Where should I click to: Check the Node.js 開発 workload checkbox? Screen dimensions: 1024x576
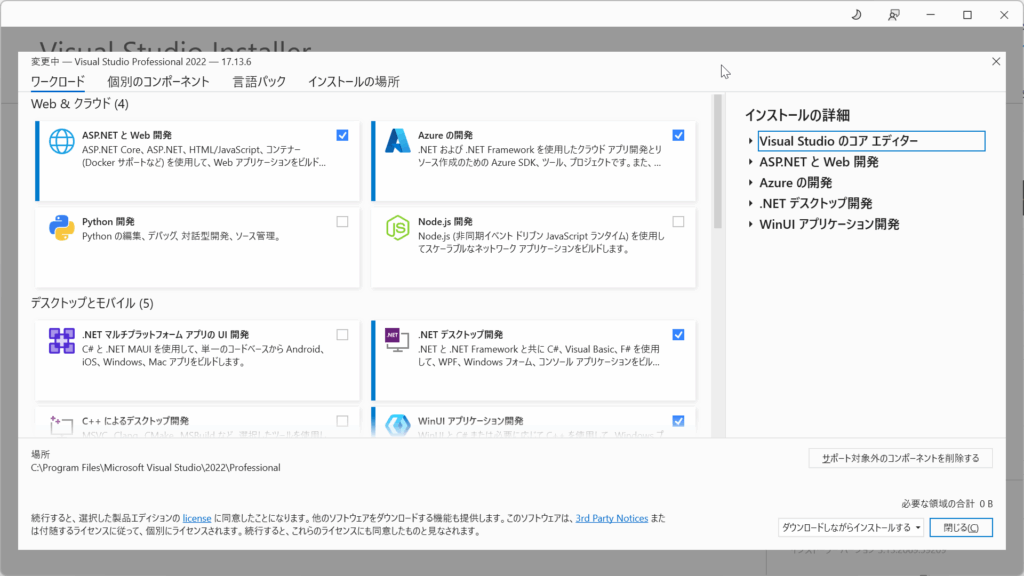pyautogui.click(x=679, y=222)
